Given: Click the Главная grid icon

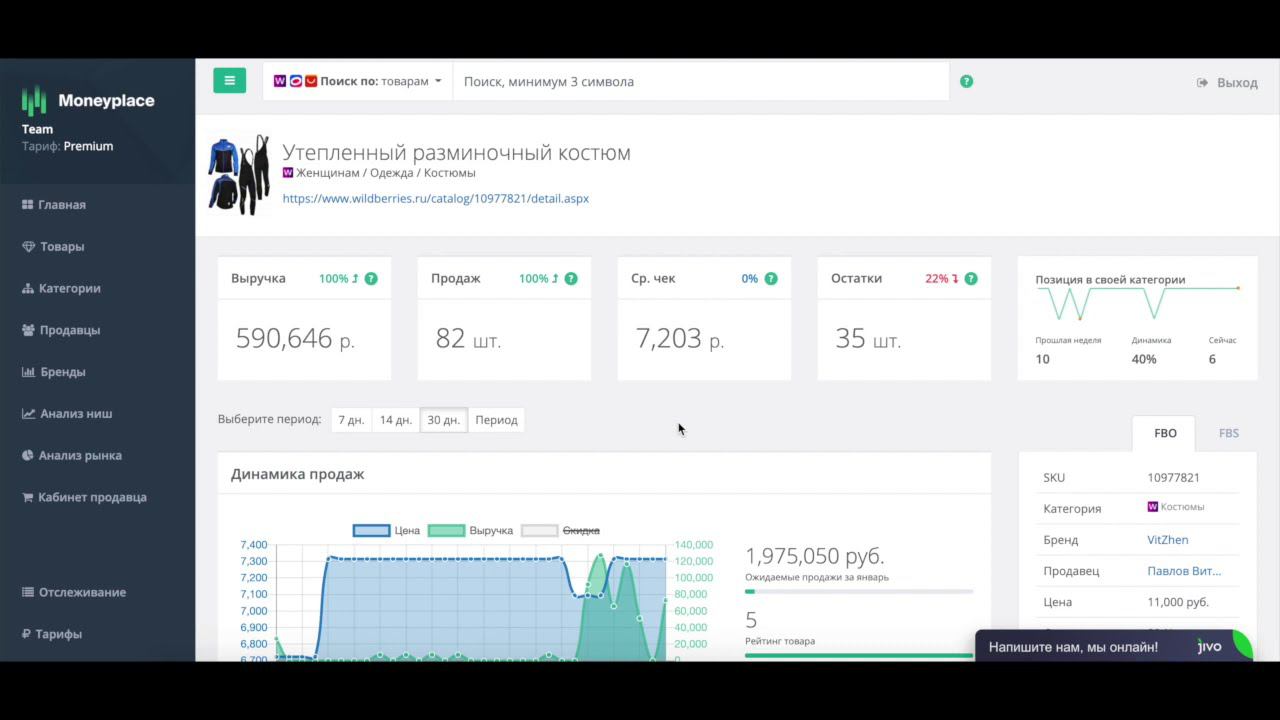Looking at the screenshot, I should (28, 205).
